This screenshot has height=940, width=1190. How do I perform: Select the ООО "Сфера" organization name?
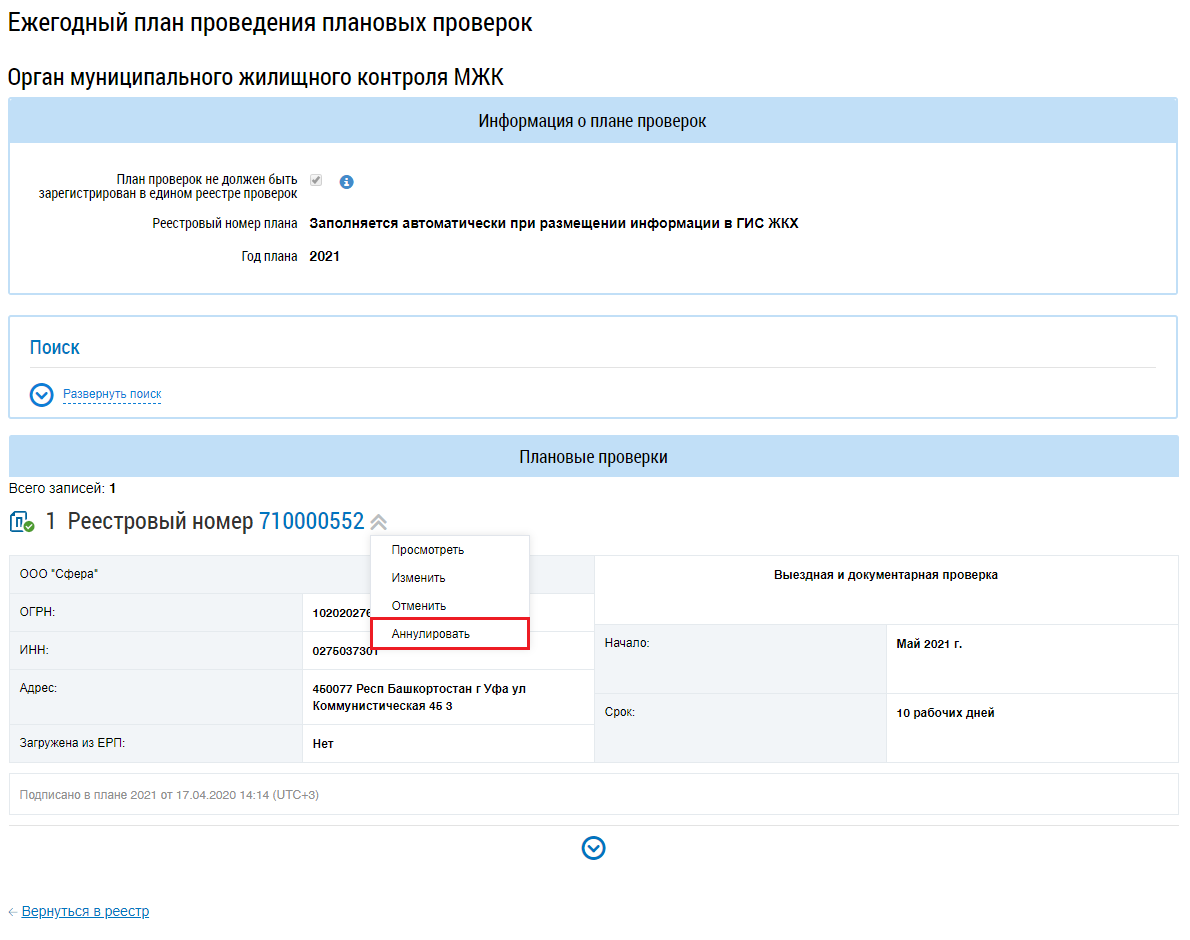59,574
